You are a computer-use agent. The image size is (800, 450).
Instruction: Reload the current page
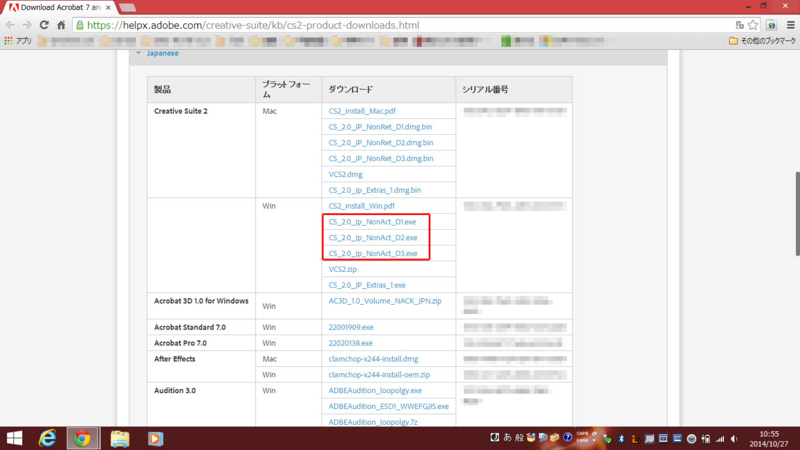(44, 24)
